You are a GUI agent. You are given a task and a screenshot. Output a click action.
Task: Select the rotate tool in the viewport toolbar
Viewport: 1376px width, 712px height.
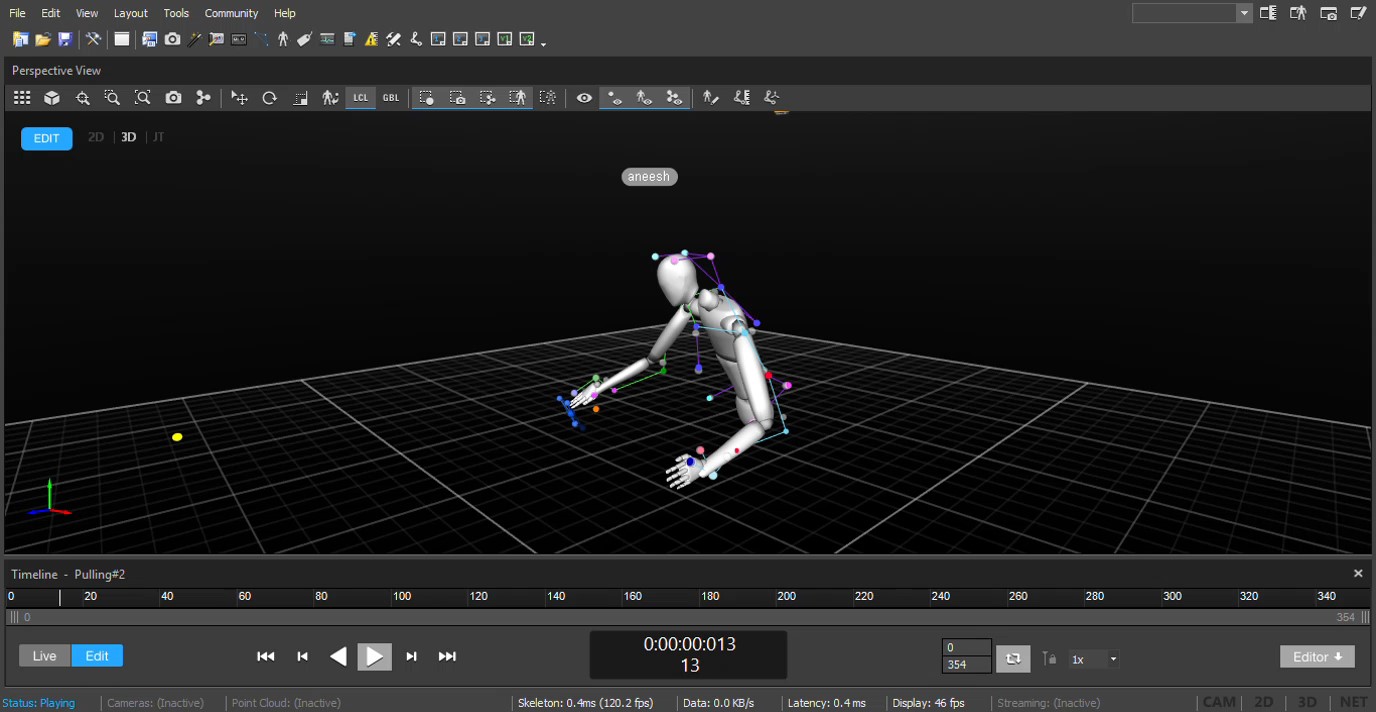tap(269, 98)
